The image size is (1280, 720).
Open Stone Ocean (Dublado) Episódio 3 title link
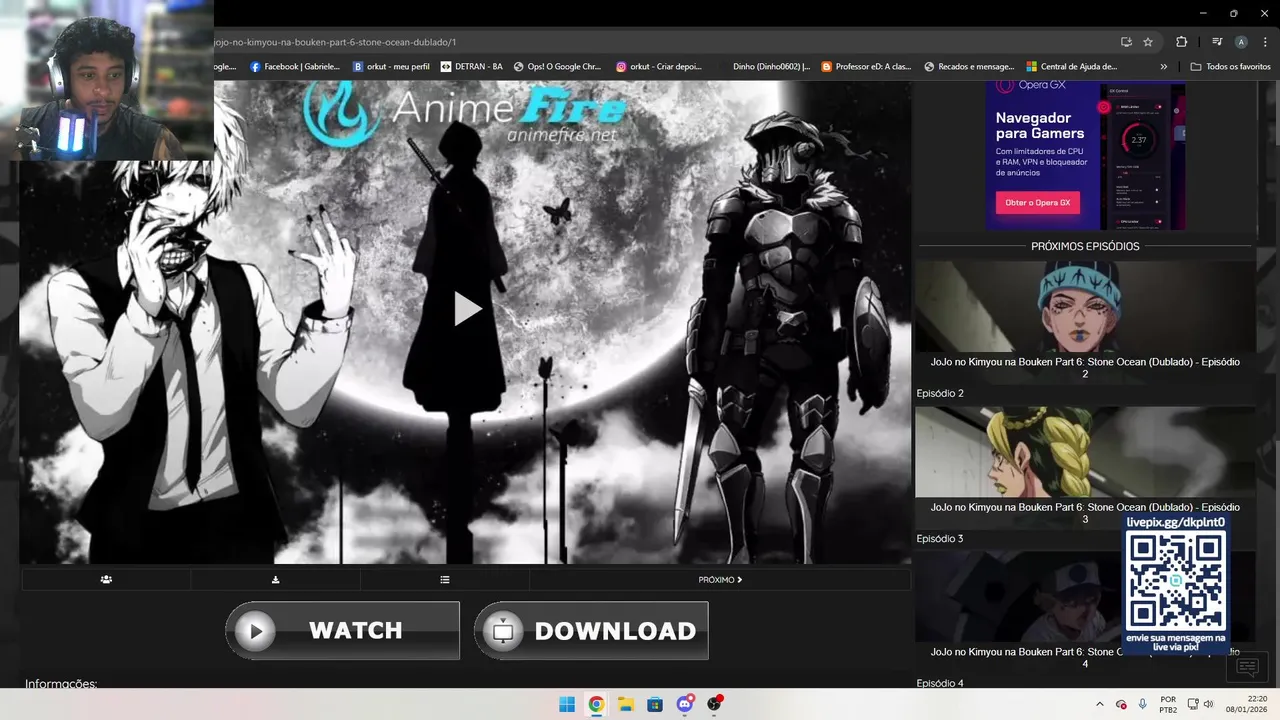click(x=1085, y=513)
